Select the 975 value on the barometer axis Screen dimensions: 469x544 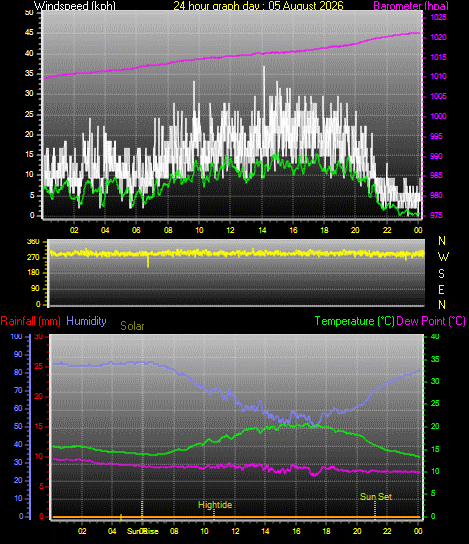(x=436, y=215)
